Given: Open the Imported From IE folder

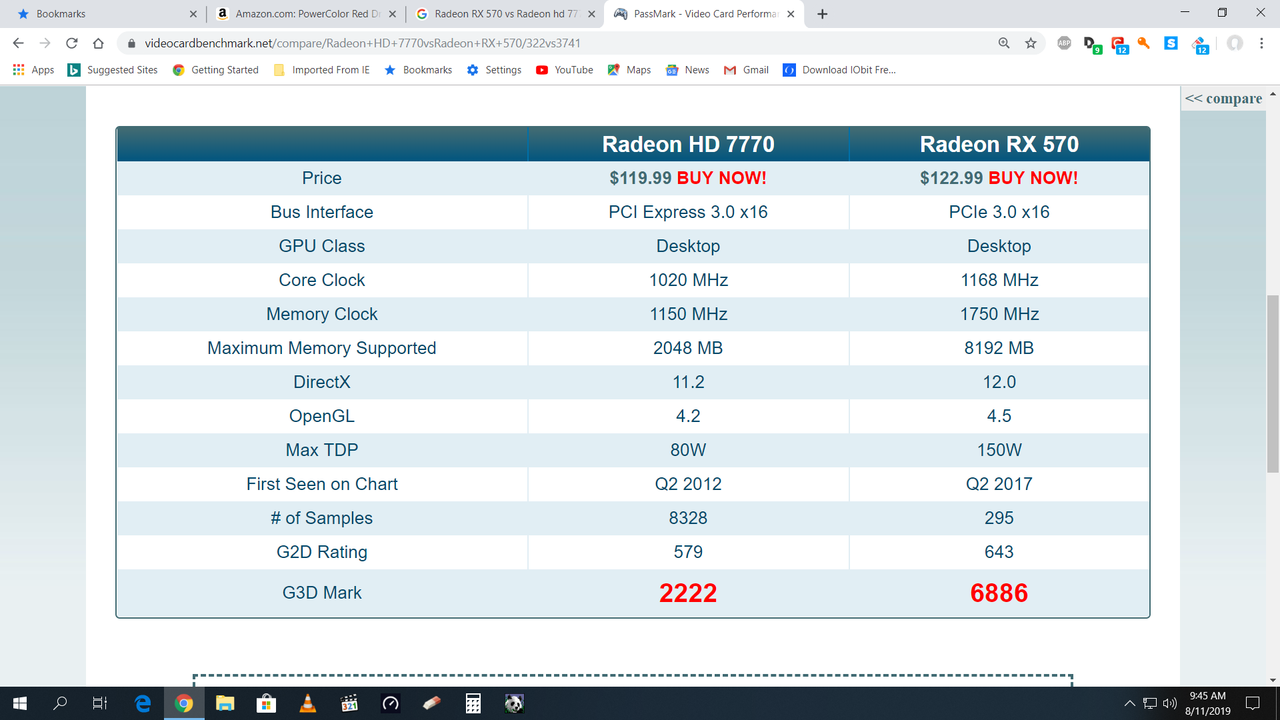Looking at the screenshot, I should click(x=321, y=70).
